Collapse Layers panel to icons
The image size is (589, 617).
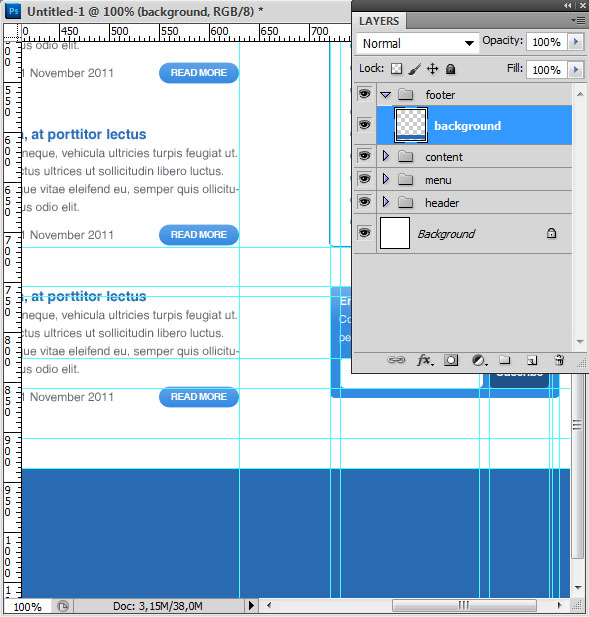[x=567, y=6]
